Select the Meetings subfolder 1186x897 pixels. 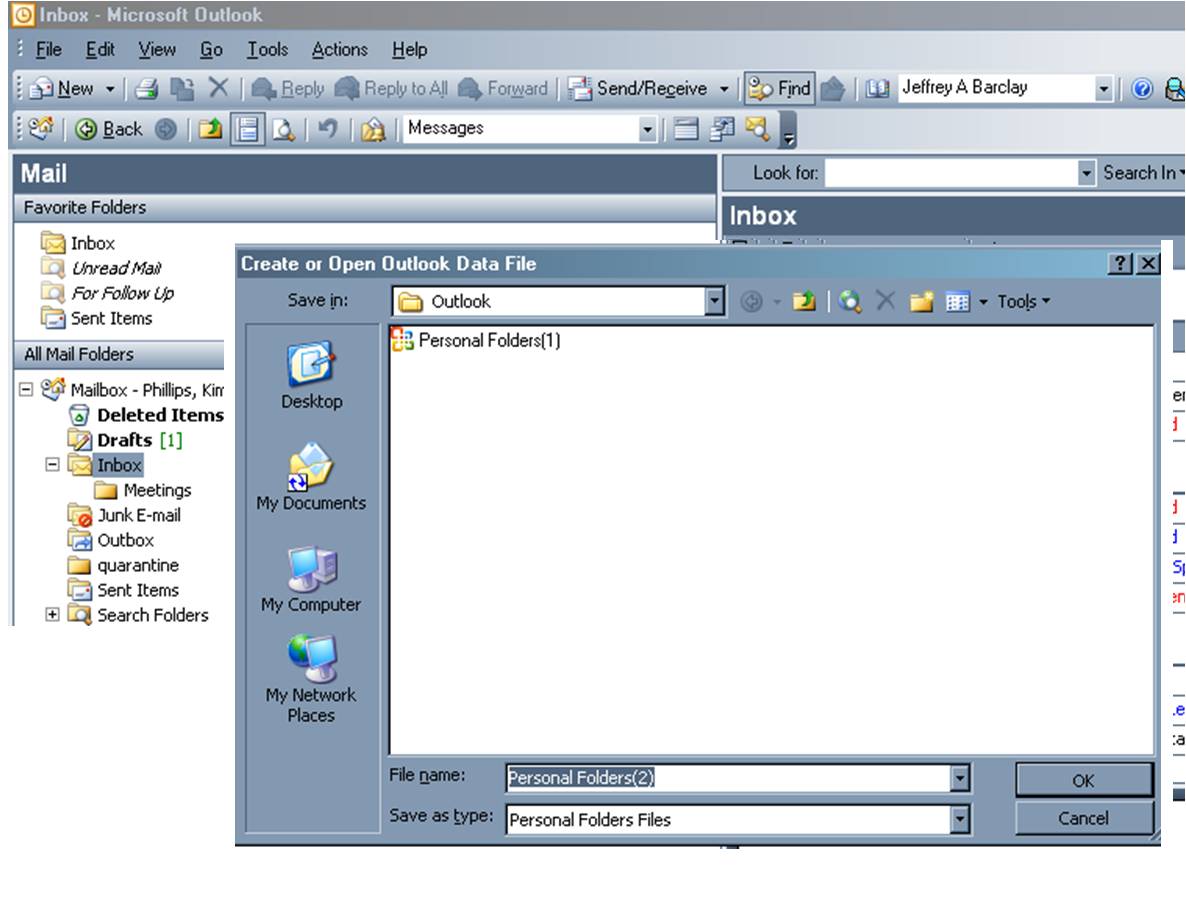[157, 490]
